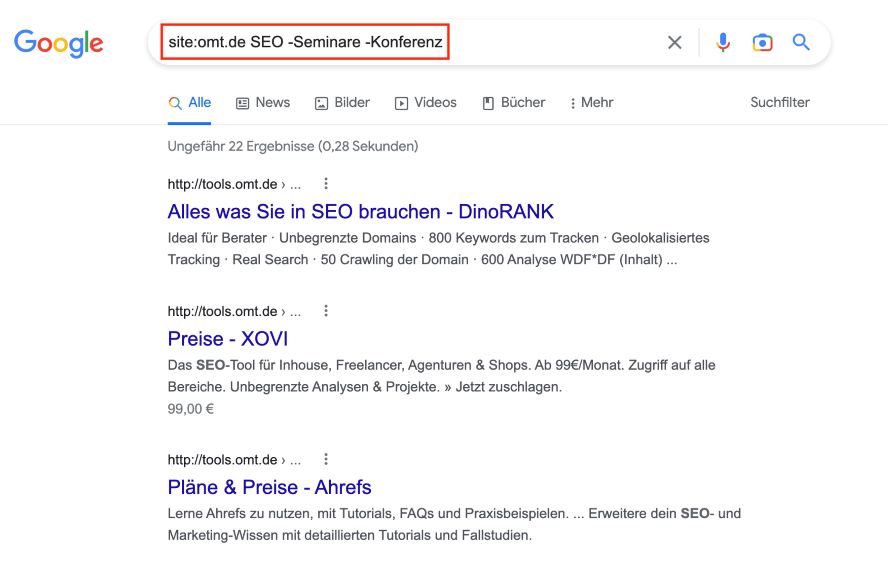The height and width of the screenshot is (567, 888).
Task: Click the tools.omt.de URL above XOVI result
Action: 222,311
